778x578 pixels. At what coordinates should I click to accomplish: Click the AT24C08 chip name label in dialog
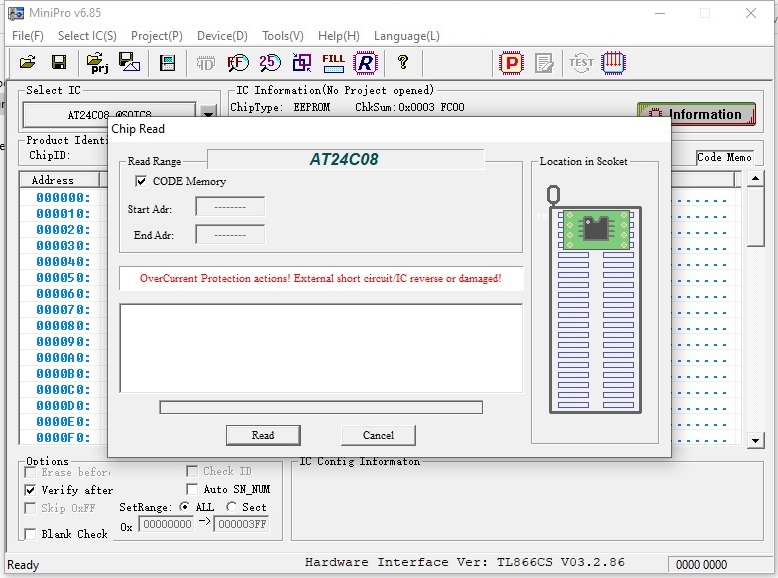coord(344,159)
